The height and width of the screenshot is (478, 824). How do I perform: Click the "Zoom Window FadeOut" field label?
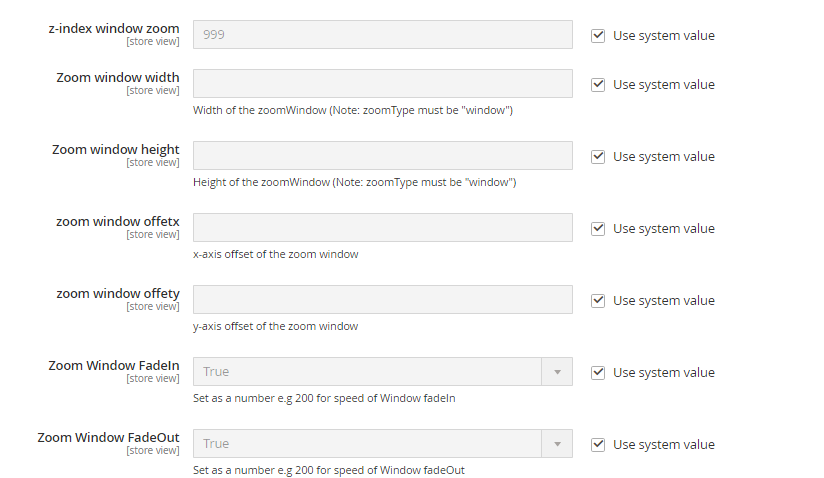[x=109, y=438]
